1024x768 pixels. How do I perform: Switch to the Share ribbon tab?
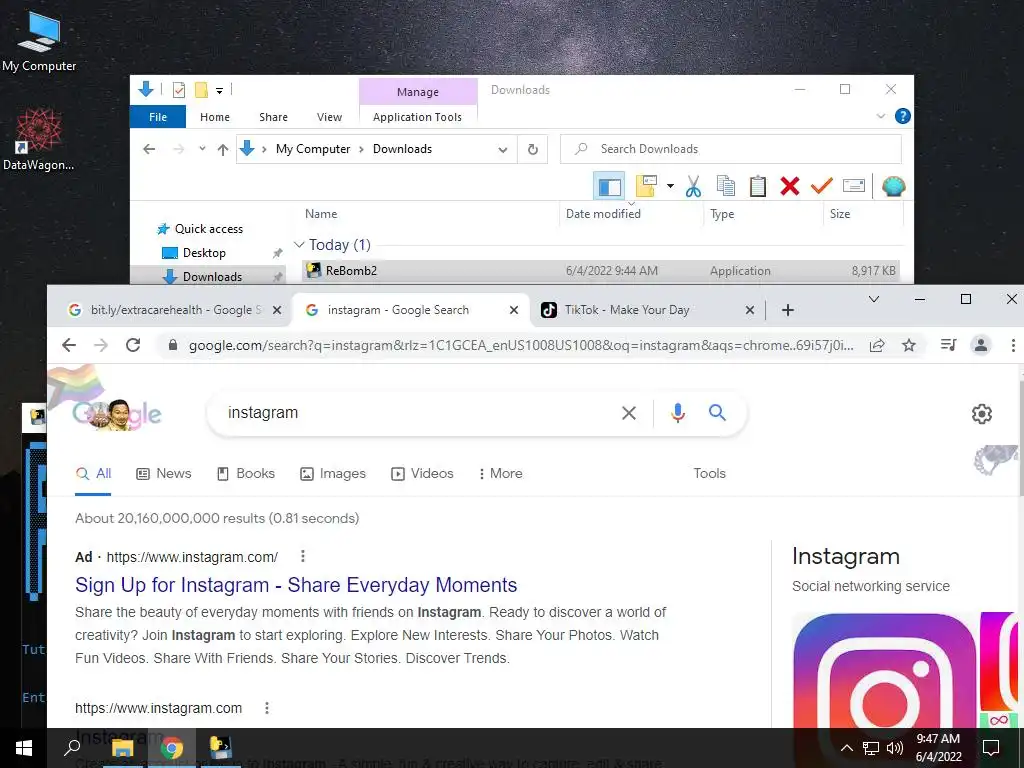pos(273,117)
